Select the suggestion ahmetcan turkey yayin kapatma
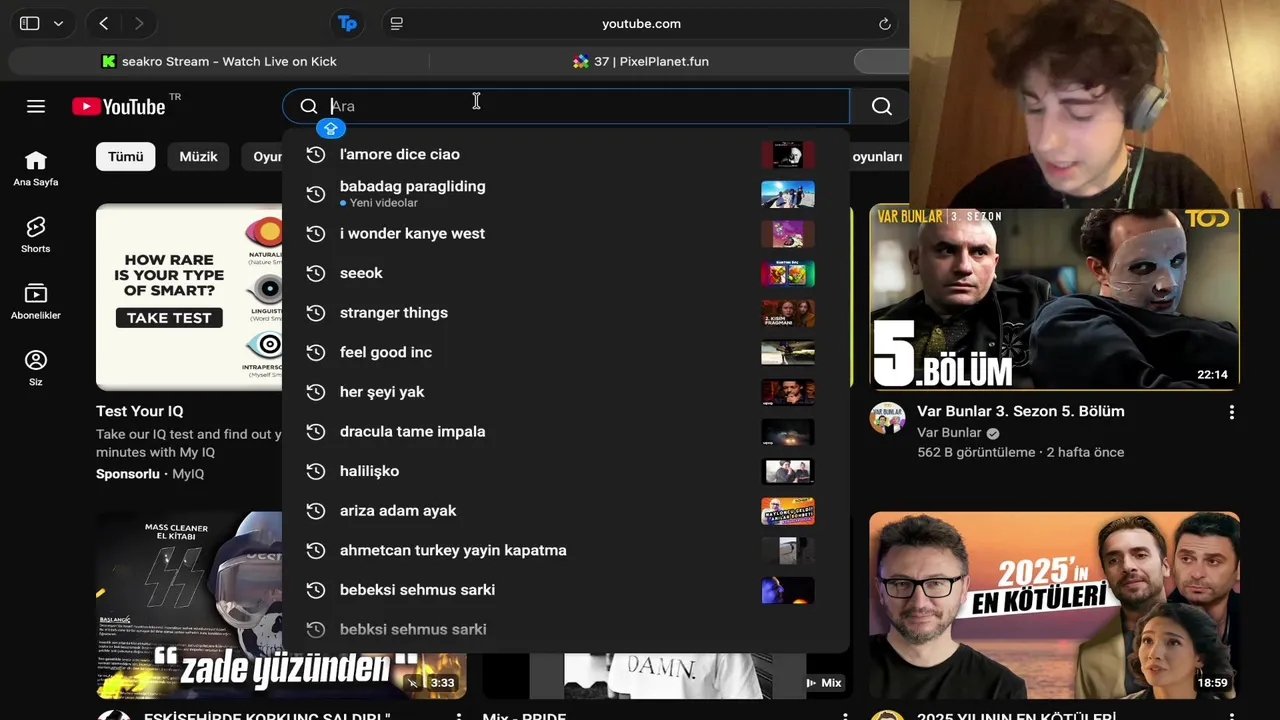1280x720 pixels. [566, 550]
